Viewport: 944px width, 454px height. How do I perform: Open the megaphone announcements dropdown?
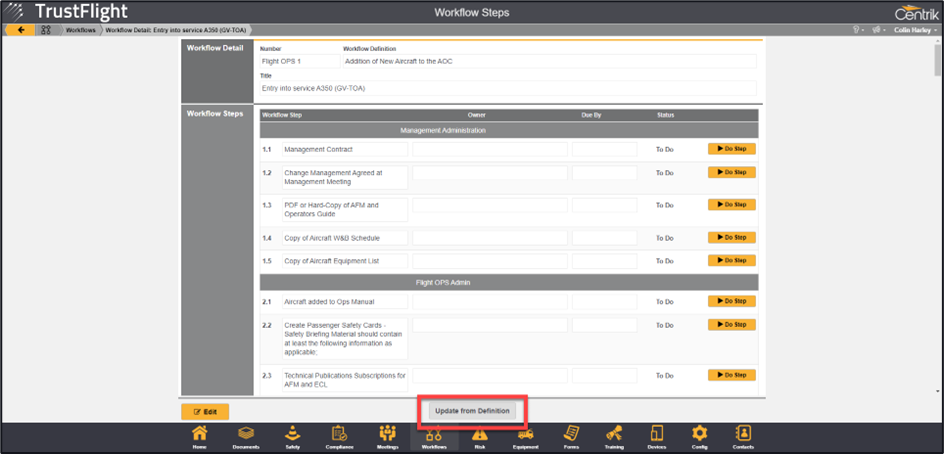tap(877, 30)
